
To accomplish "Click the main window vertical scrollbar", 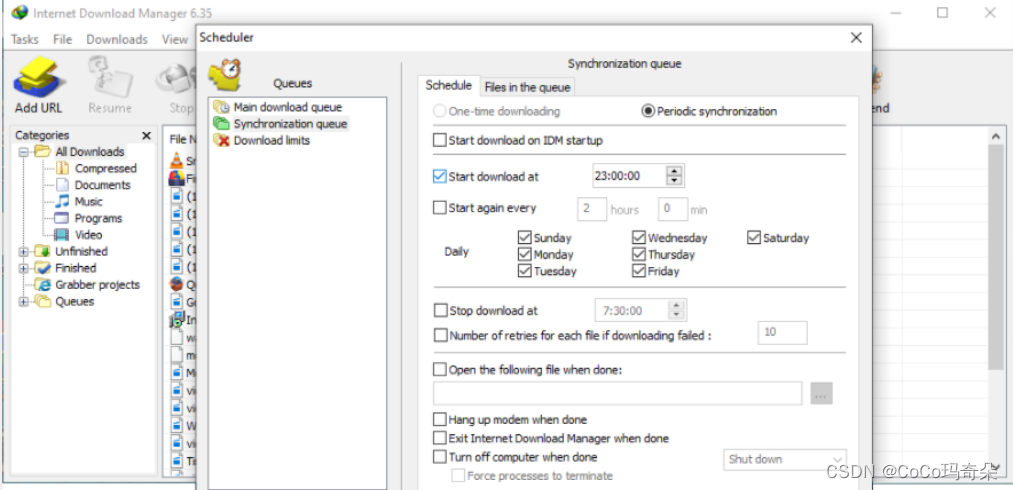I will point(996,259).
